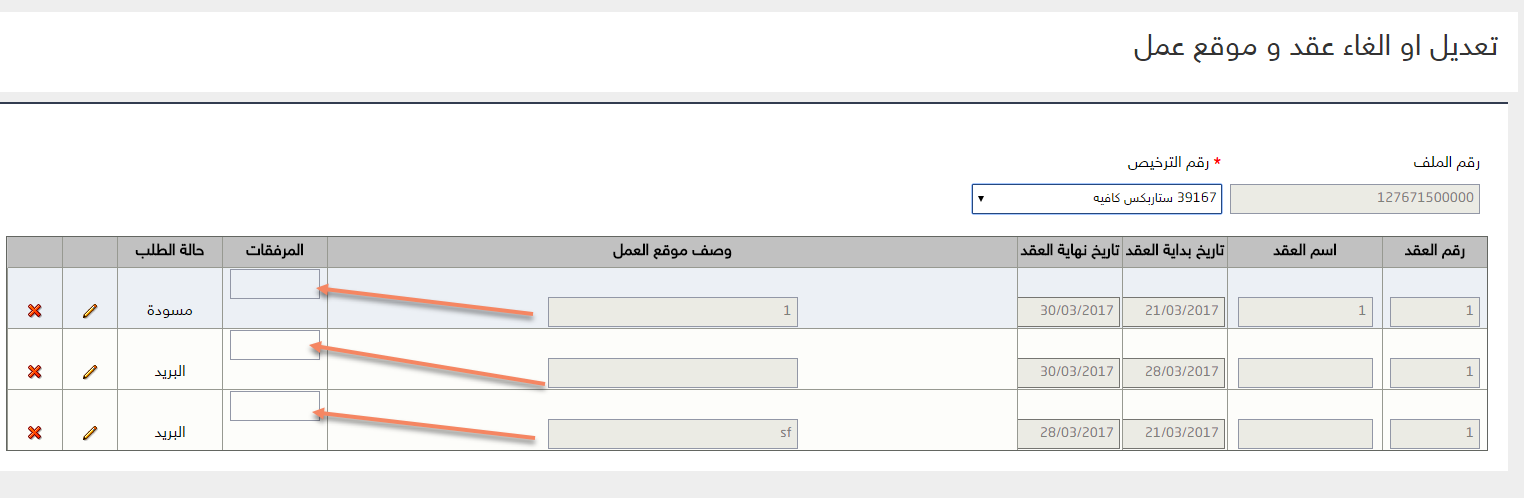Click the file number field 127671500000
This screenshot has width=1524, height=498.
(x=1354, y=198)
